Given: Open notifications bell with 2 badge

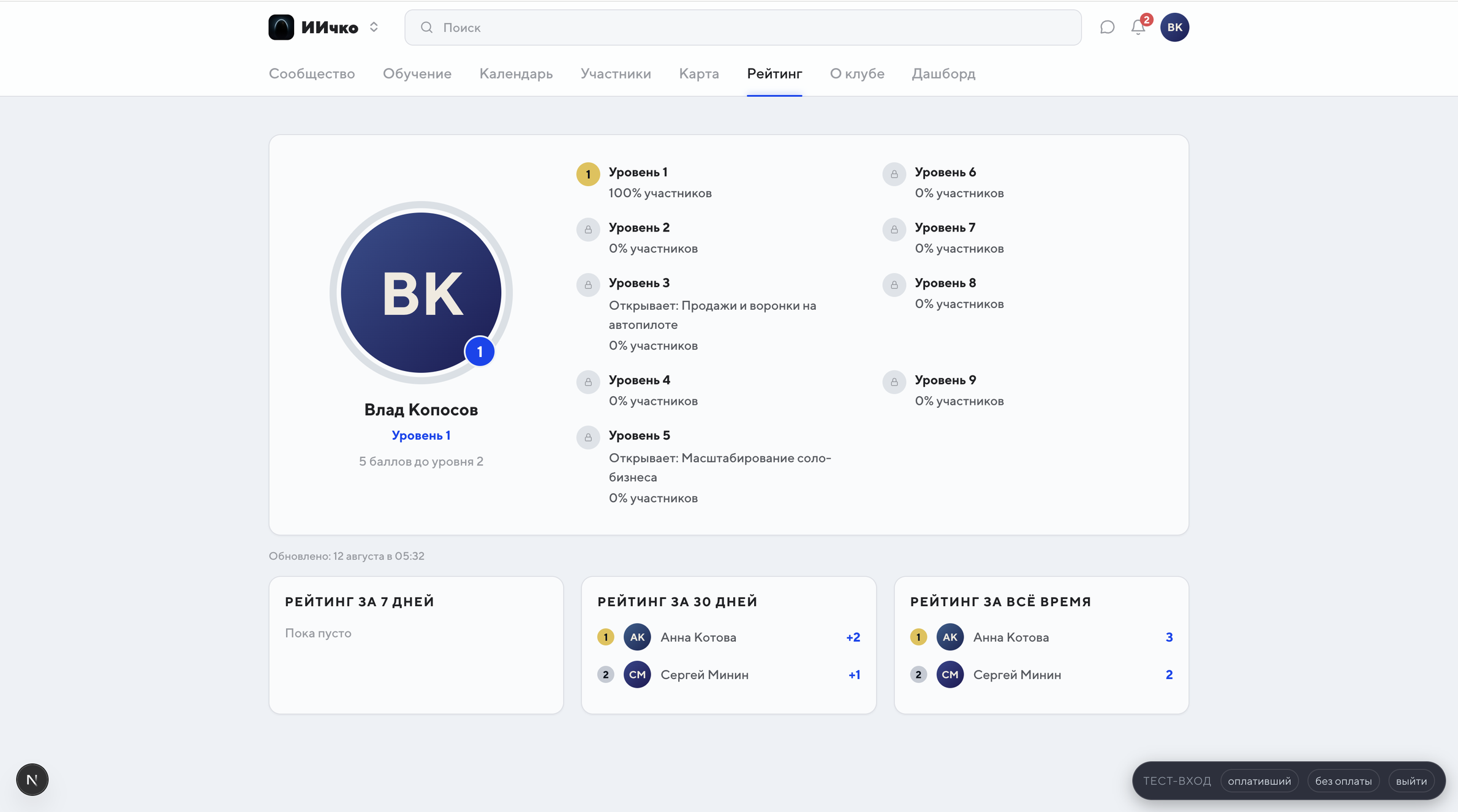Looking at the screenshot, I should 1139,27.
